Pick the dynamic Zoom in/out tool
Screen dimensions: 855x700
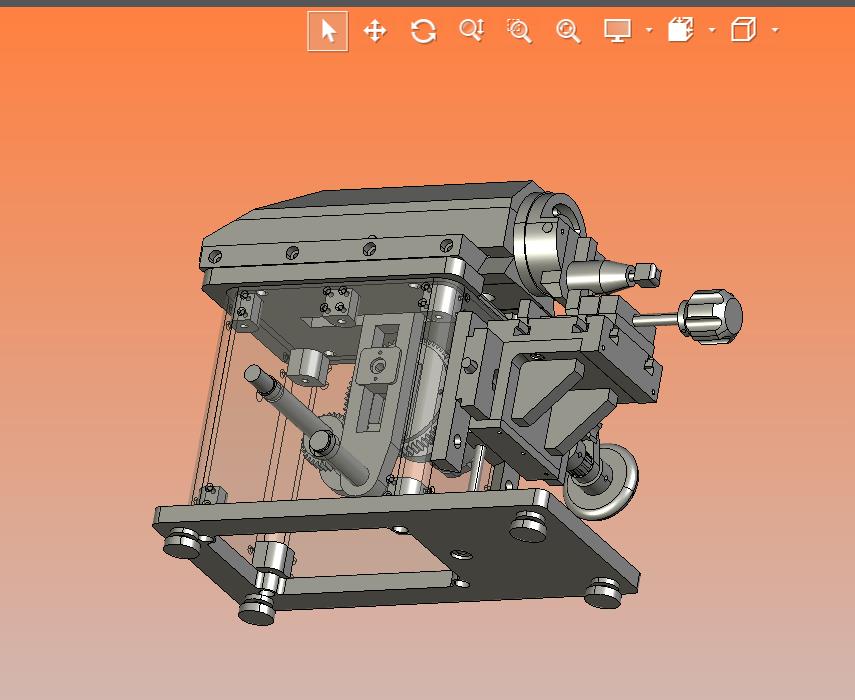tap(472, 30)
